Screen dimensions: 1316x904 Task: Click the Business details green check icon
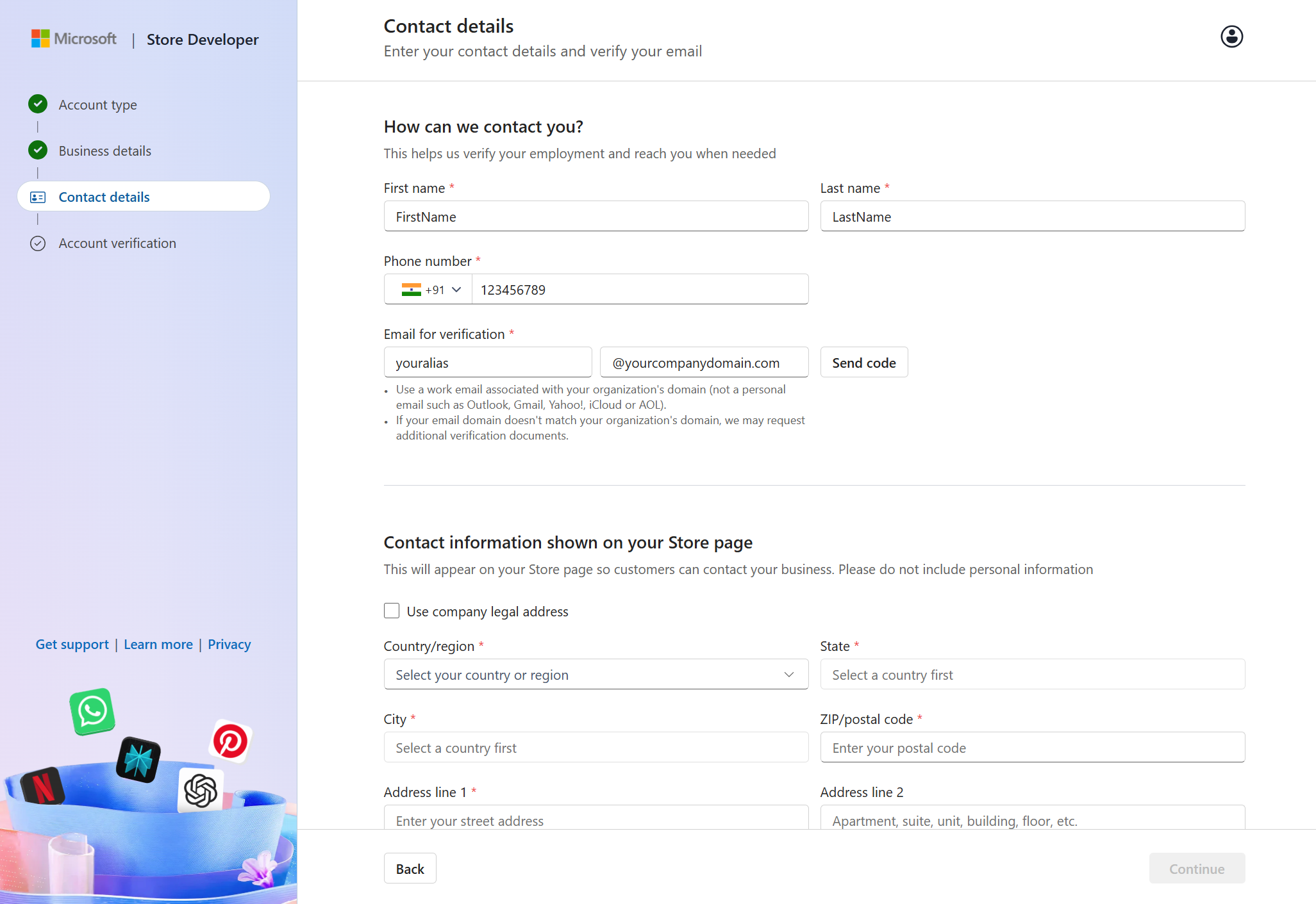tap(38, 150)
